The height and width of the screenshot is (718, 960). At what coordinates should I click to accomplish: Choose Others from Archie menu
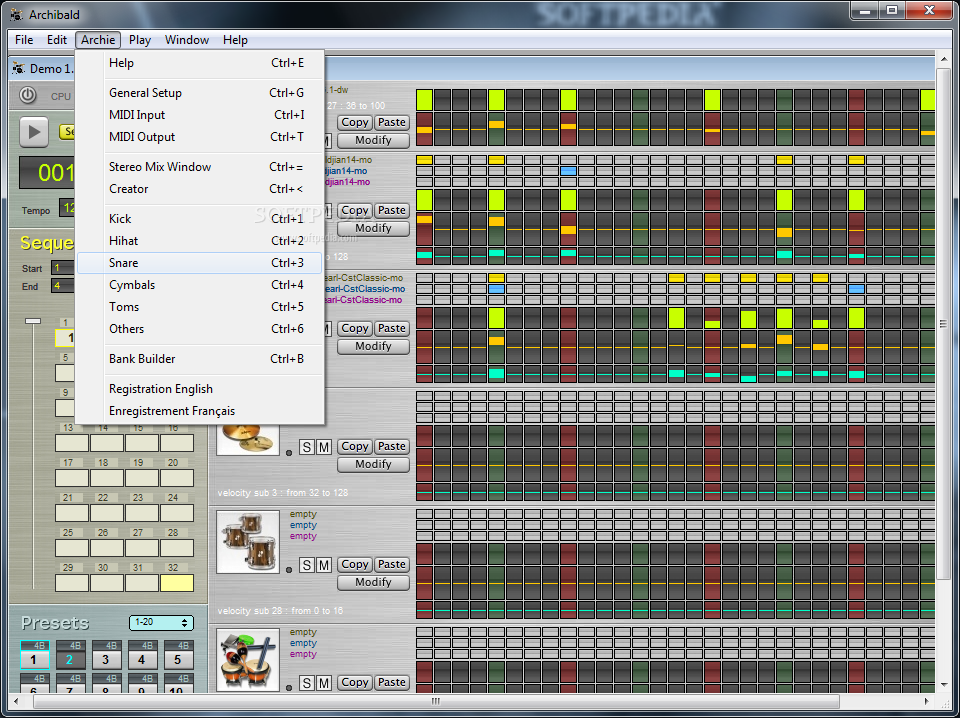tap(199, 329)
